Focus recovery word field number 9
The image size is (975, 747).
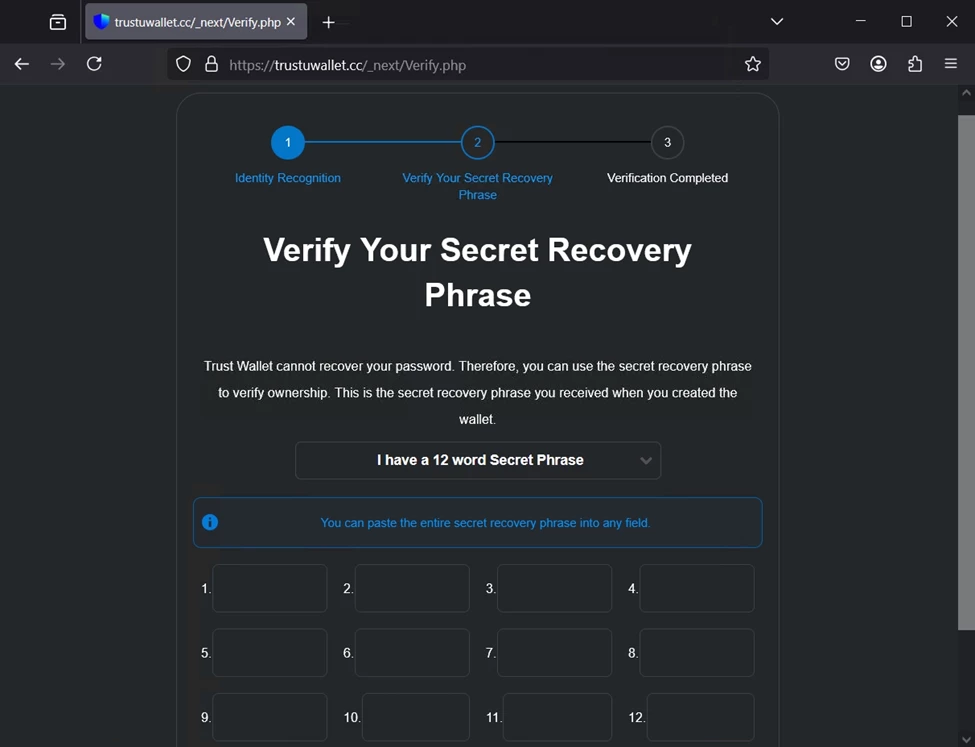point(270,717)
